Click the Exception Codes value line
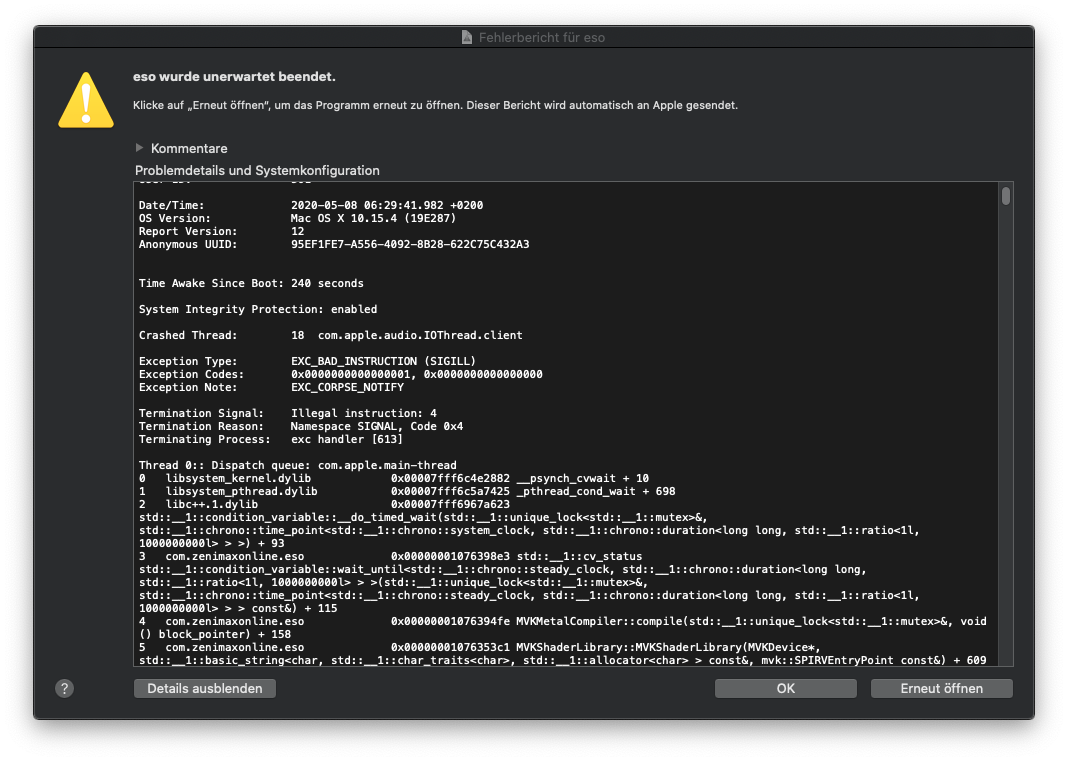 click(x=417, y=374)
